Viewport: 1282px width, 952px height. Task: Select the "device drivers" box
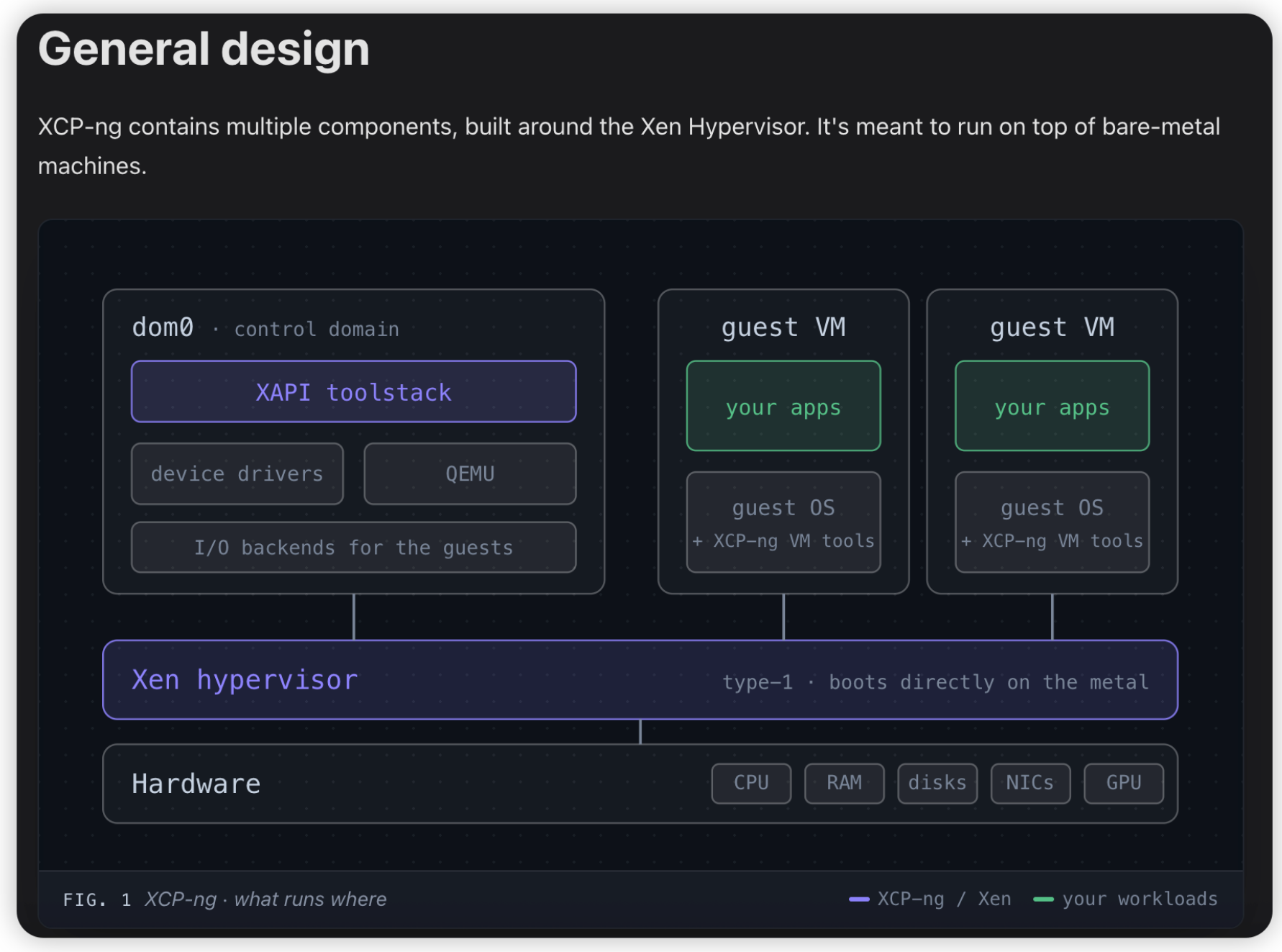point(237,473)
